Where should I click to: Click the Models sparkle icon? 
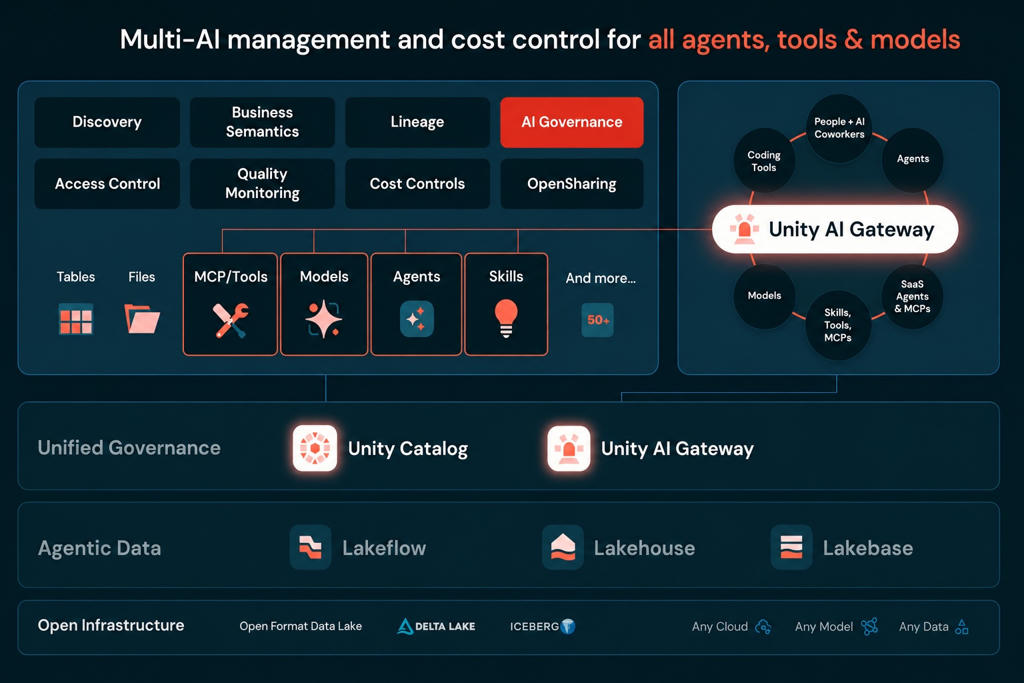324,319
